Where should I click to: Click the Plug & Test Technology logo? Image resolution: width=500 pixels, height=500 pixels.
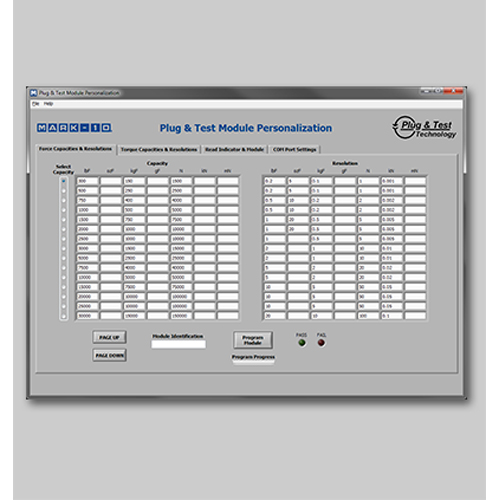click(x=424, y=127)
